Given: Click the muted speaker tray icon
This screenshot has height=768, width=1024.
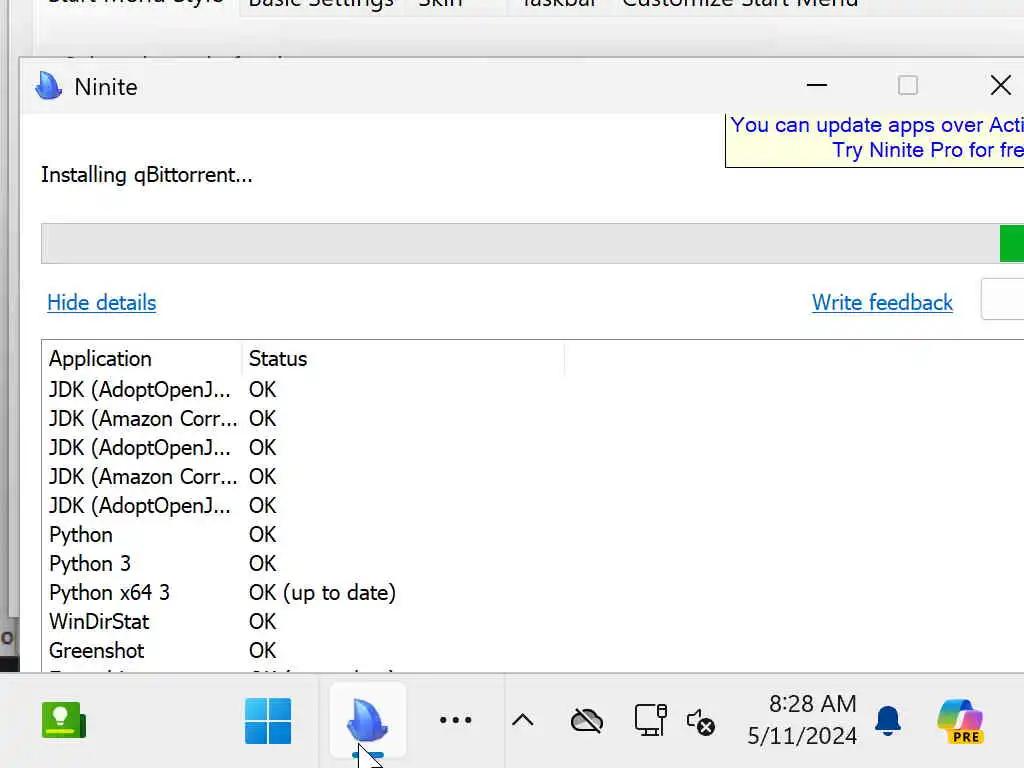Looking at the screenshot, I should pyautogui.click(x=701, y=722).
